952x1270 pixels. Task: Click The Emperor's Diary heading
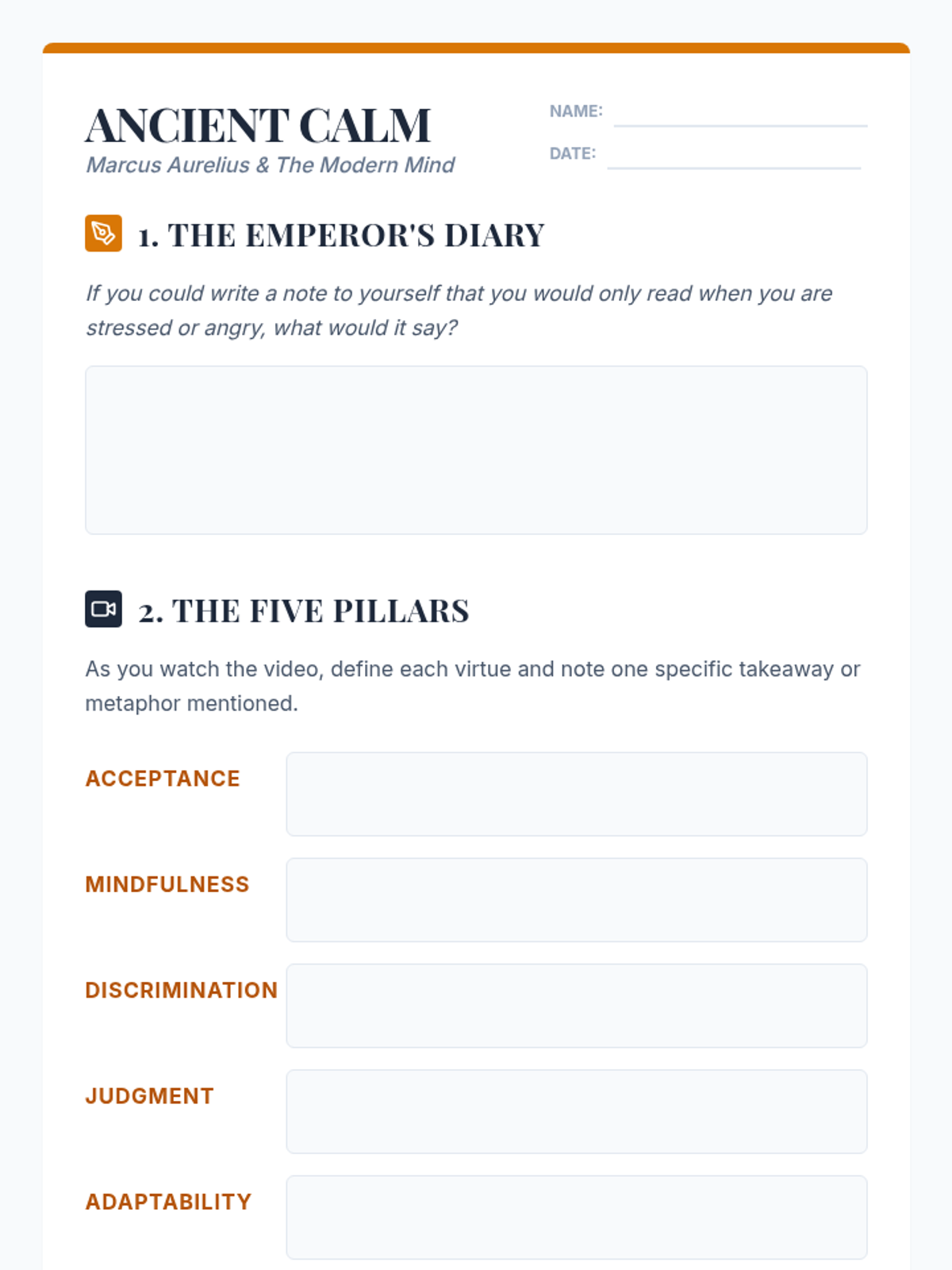341,235
